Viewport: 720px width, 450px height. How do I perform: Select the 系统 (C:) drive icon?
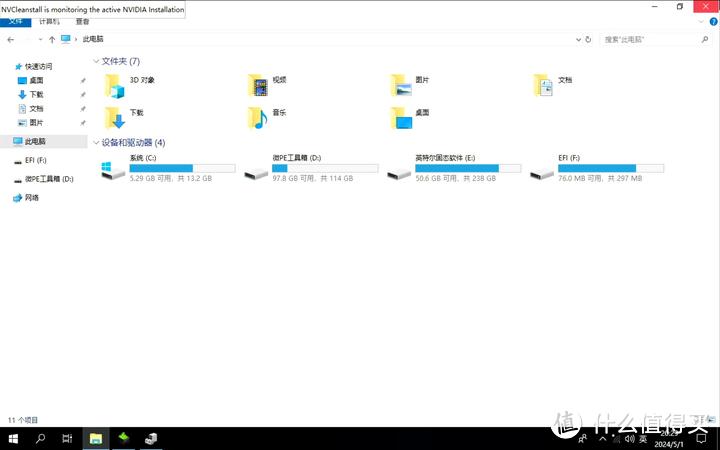tap(113, 171)
